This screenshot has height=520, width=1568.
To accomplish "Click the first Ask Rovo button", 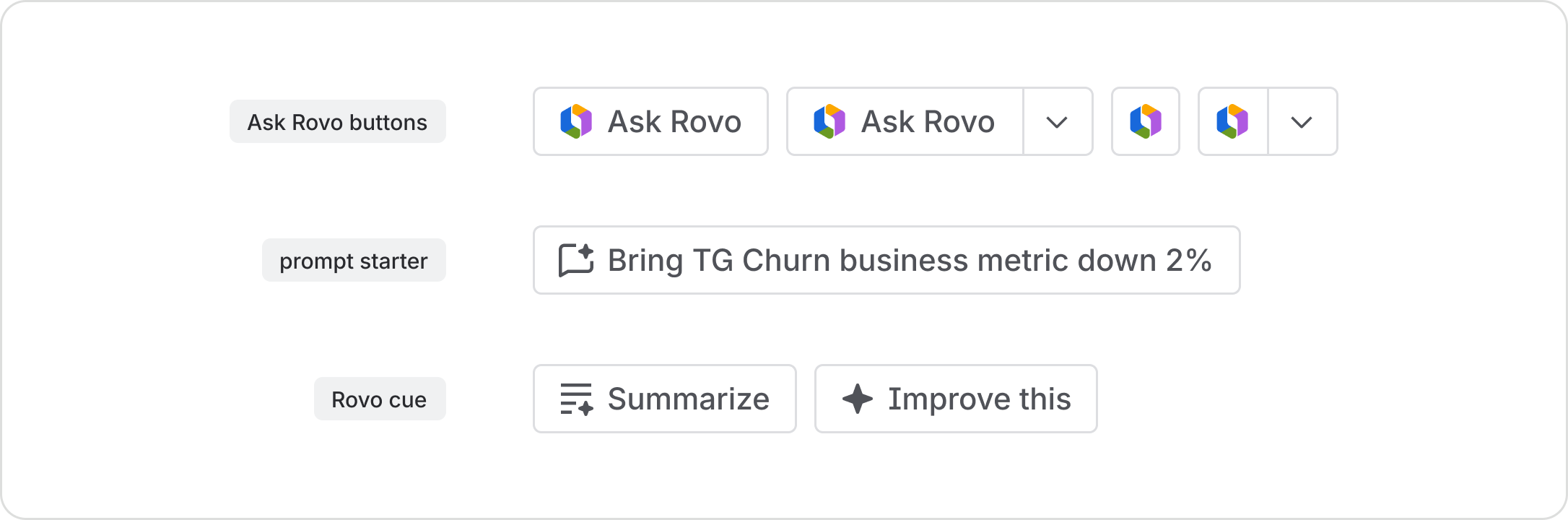I will click(650, 121).
